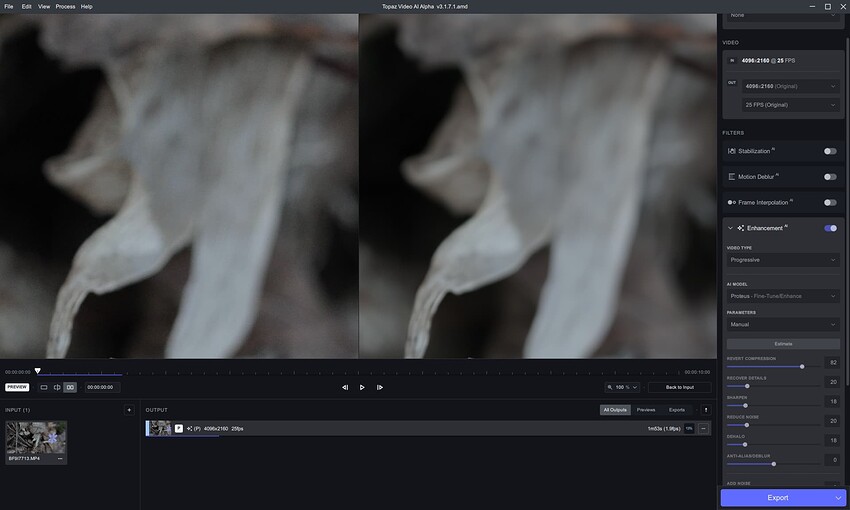This screenshot has height=510, width=850.
Task: Click the add input plus icon
Action: [128, 410]
